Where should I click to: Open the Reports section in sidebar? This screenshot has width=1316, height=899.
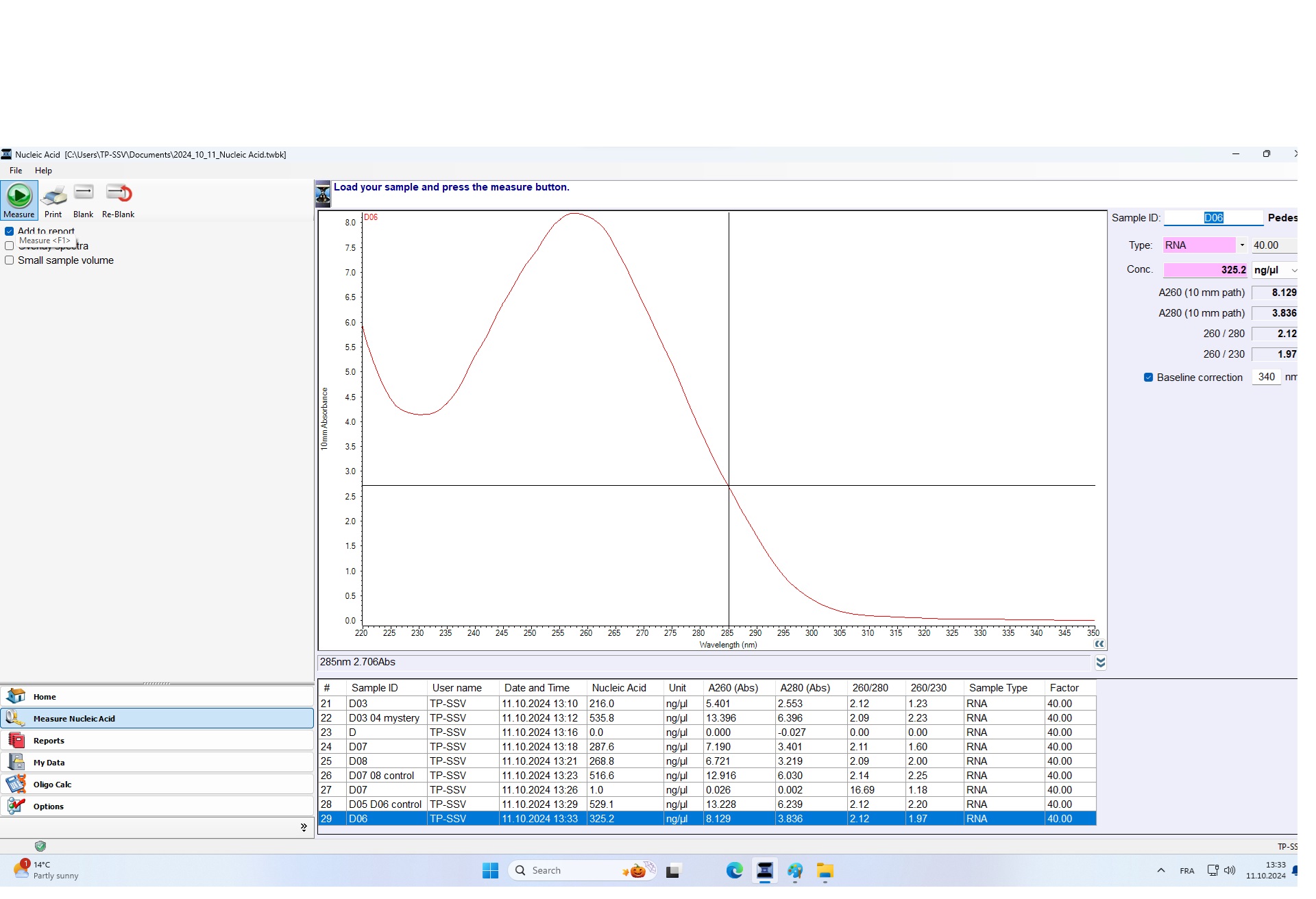coord(49,741)
